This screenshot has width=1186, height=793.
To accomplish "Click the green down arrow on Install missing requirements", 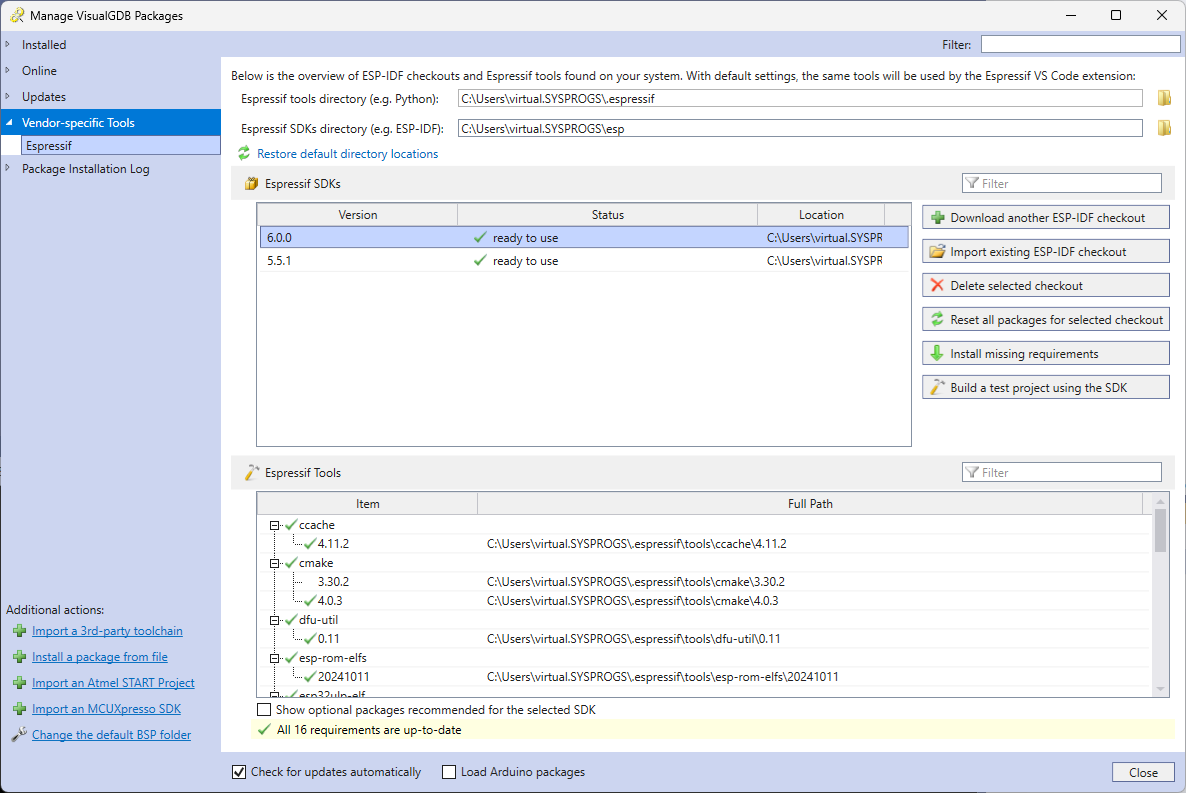I will pyautogui.click(x=937, y=353).
